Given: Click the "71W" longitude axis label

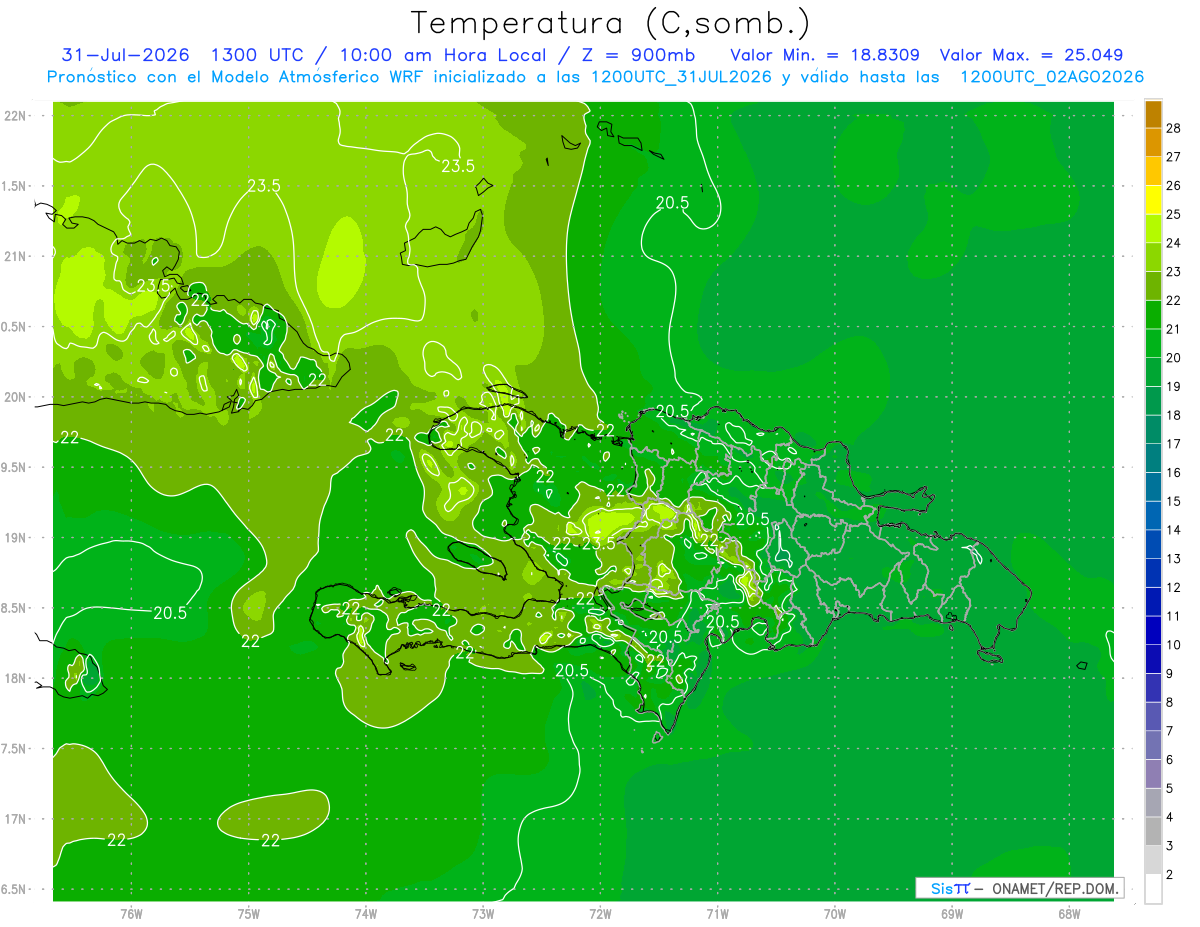Looking at the screenshot, I should (x=717, y=913).
